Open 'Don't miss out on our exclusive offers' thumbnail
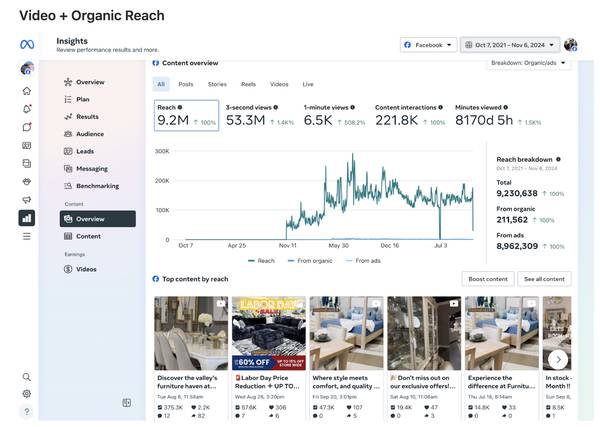 [x=424, y=333]
